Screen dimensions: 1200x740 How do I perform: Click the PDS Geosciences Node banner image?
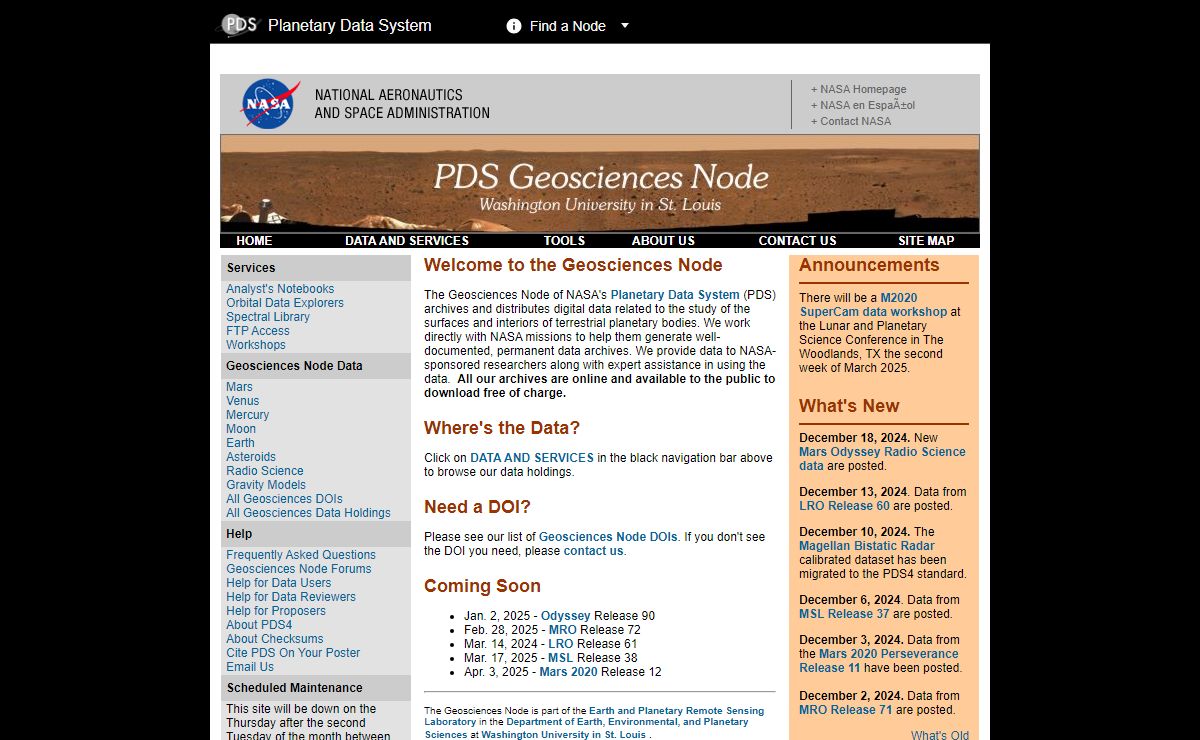click(x=600, y=184)
